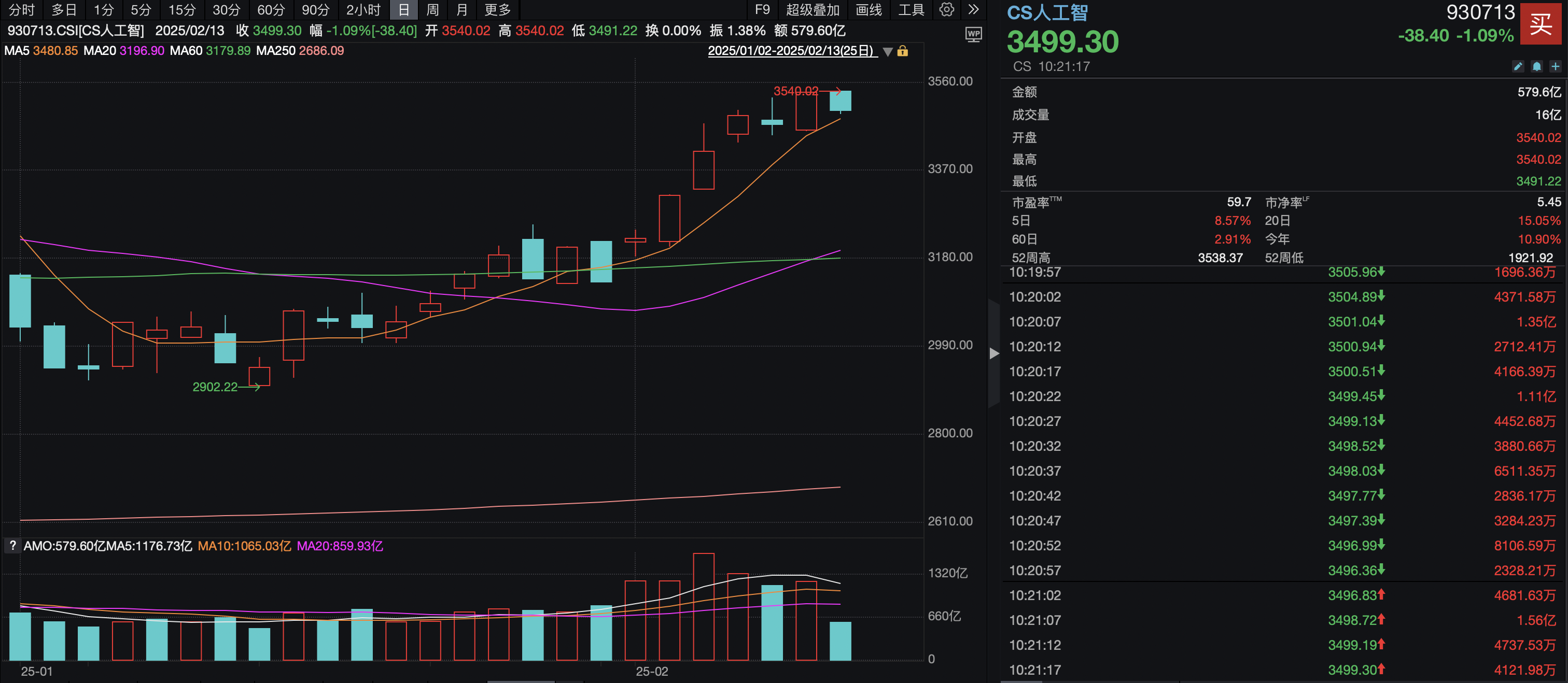Image resolution: width=1568 pixels, height=683 pixels.
Task: Open the 工具 tools panel
Action: [x=911, y=10]
